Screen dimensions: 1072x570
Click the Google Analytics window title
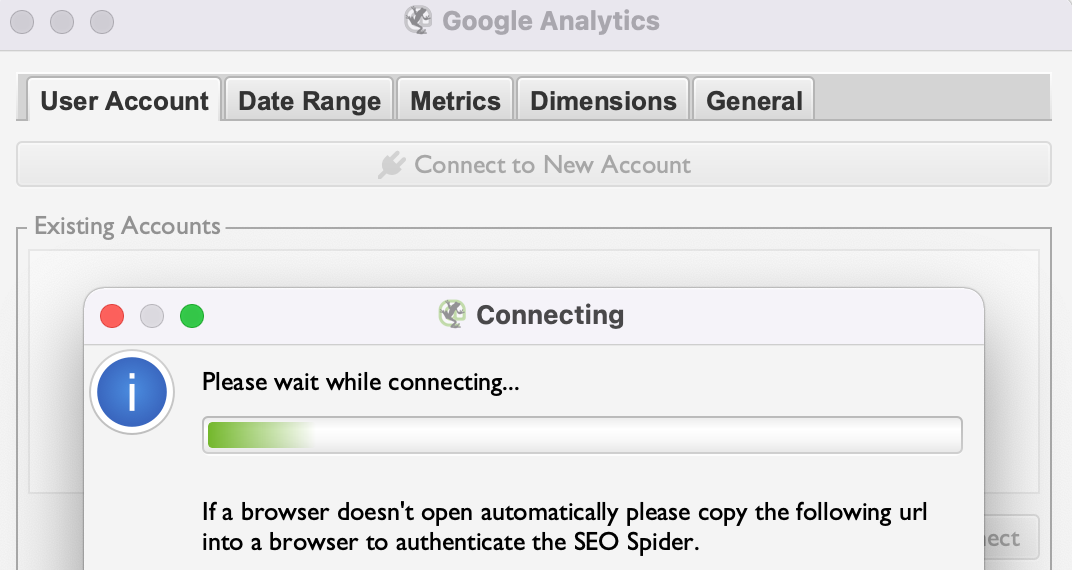[x=550, y=21]
